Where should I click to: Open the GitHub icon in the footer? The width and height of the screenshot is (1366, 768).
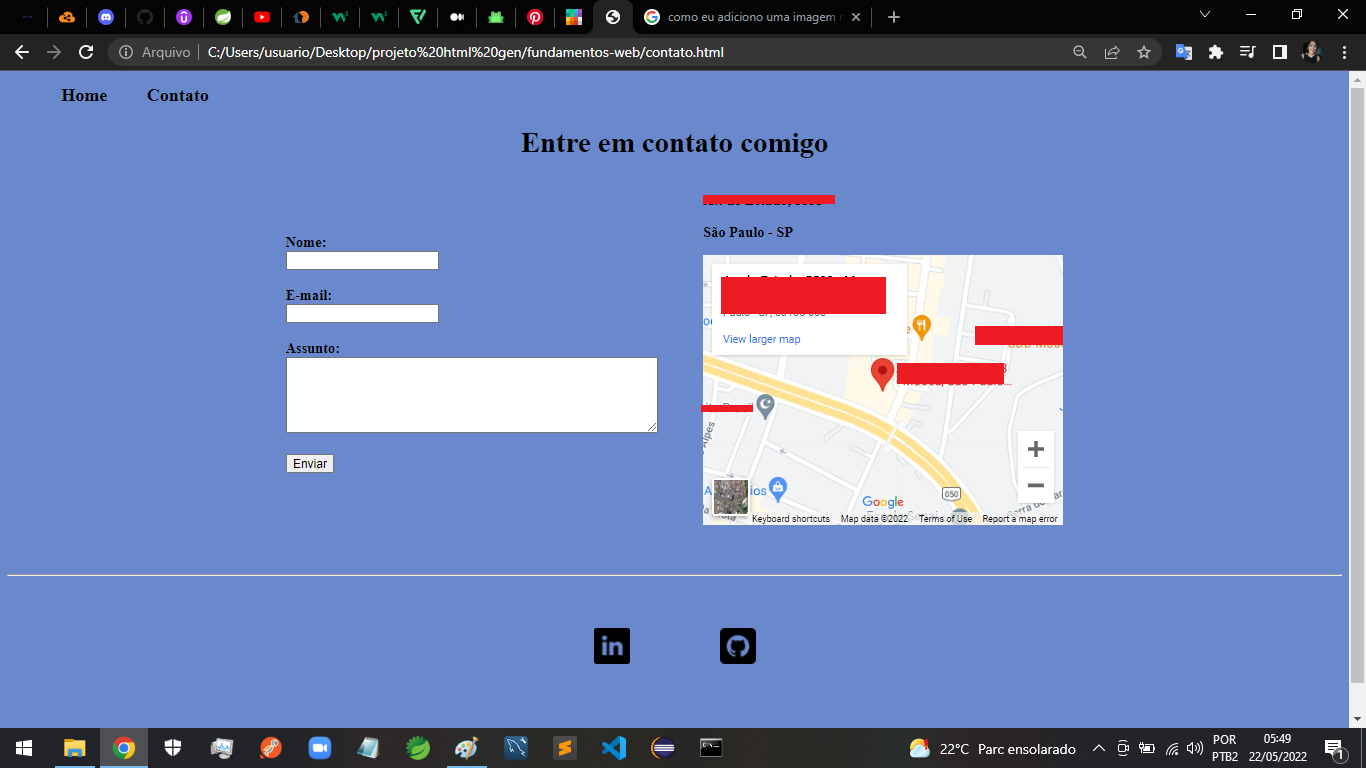tap(737, 646)
